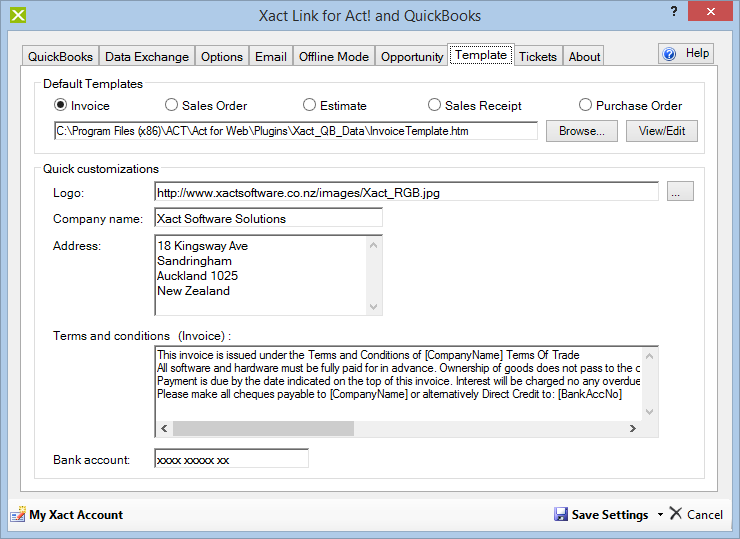Click the Bank account field
This screenshot has width=740, height=539.
(232, 459)
